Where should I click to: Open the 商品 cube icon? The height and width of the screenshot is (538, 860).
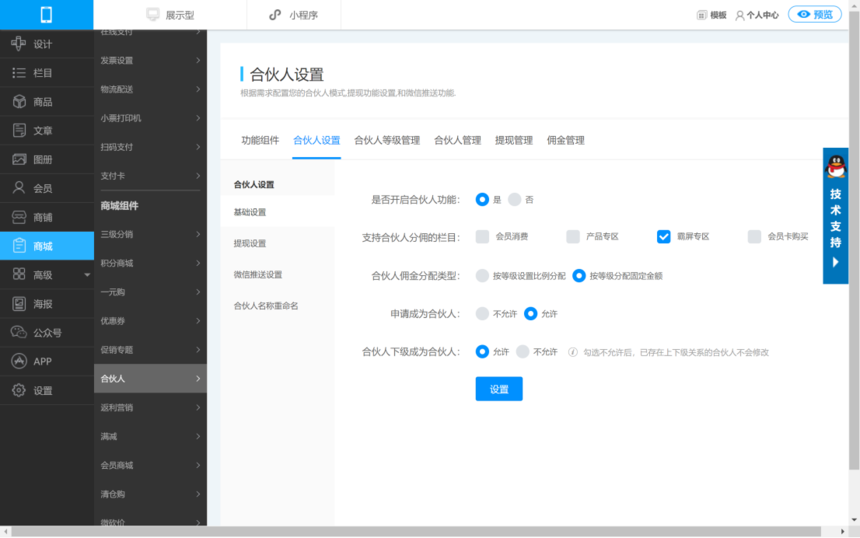(19, 101)
